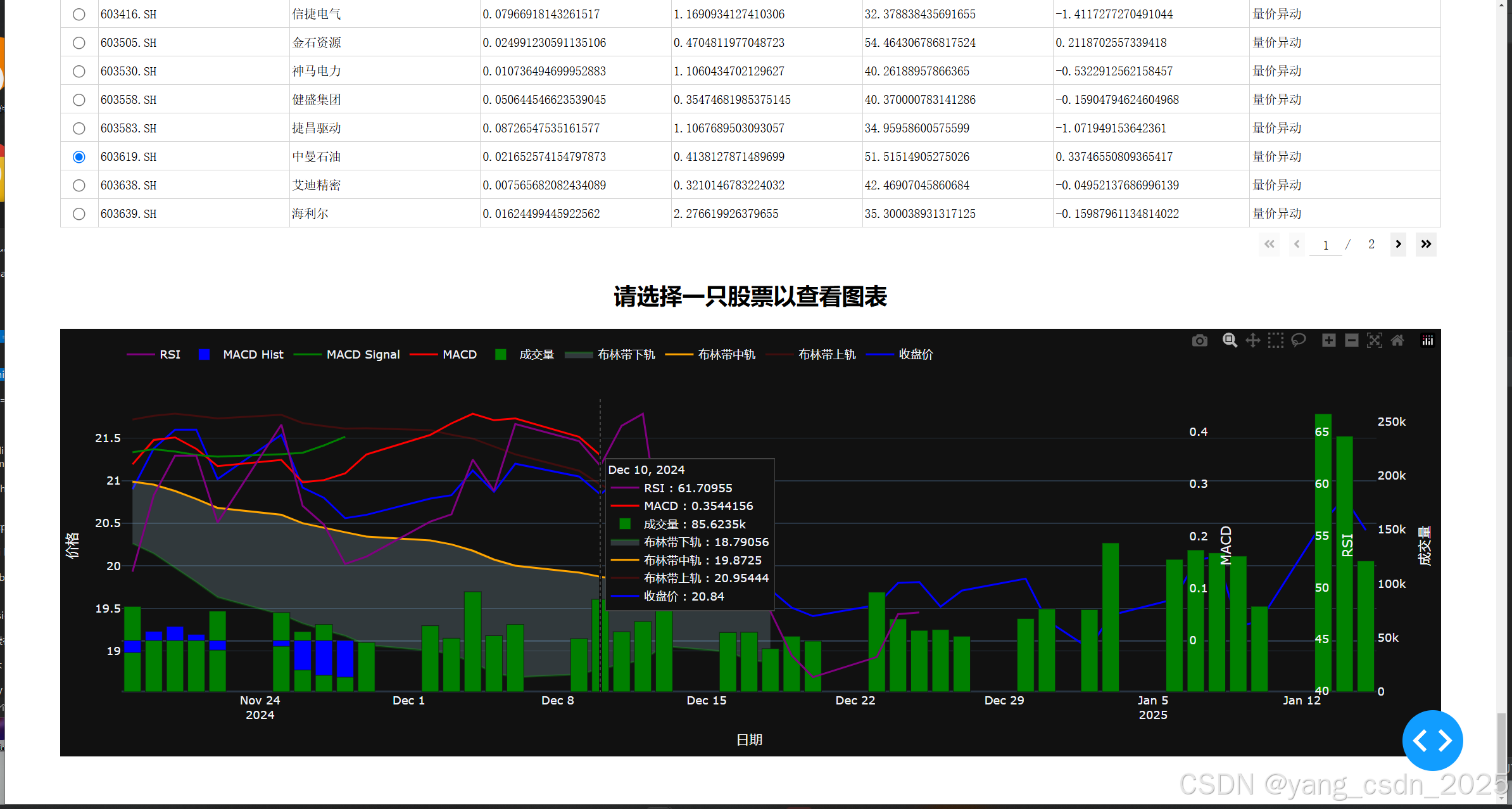The height and width of the screenshot is (809, 1512).
Task: Autoscale the chart axes
Action: click(x=1374, y=341)
